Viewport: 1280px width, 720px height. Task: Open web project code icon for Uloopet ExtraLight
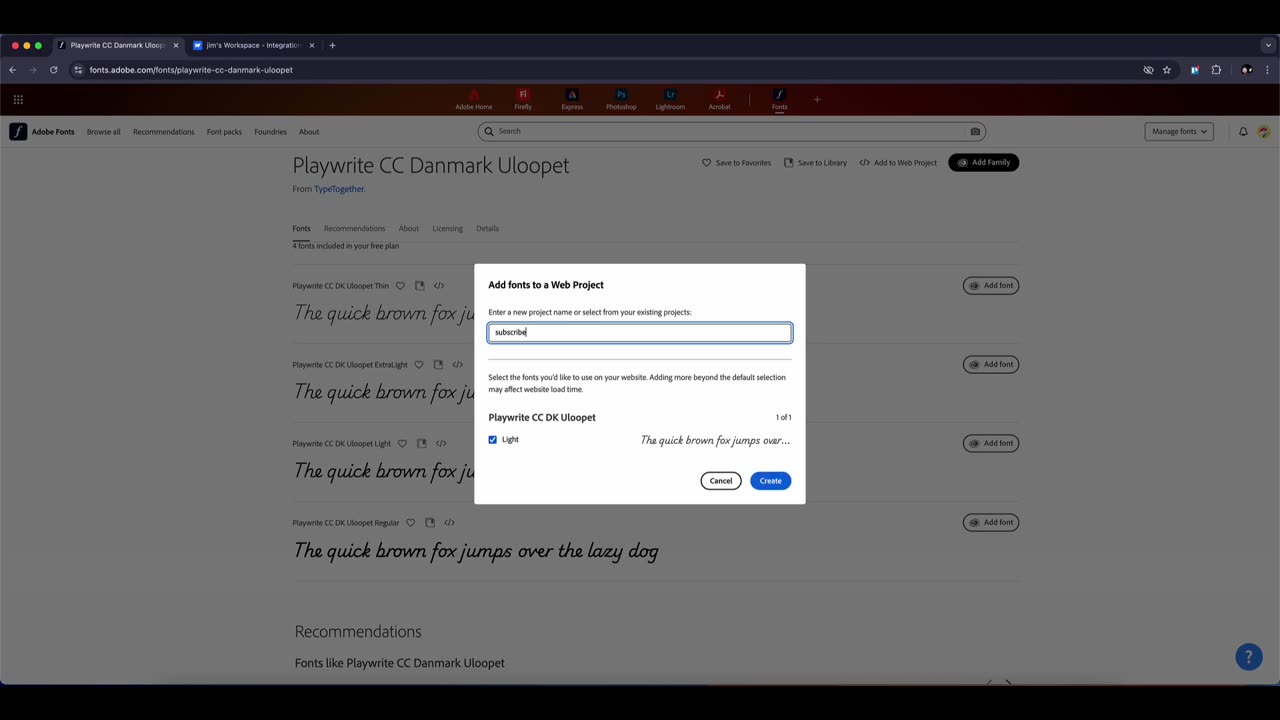[457, 365]
